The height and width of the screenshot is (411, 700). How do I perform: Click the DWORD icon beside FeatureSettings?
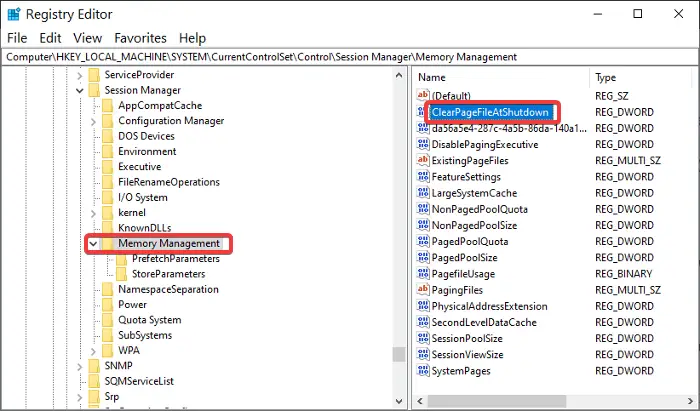(x=422, y=177)
